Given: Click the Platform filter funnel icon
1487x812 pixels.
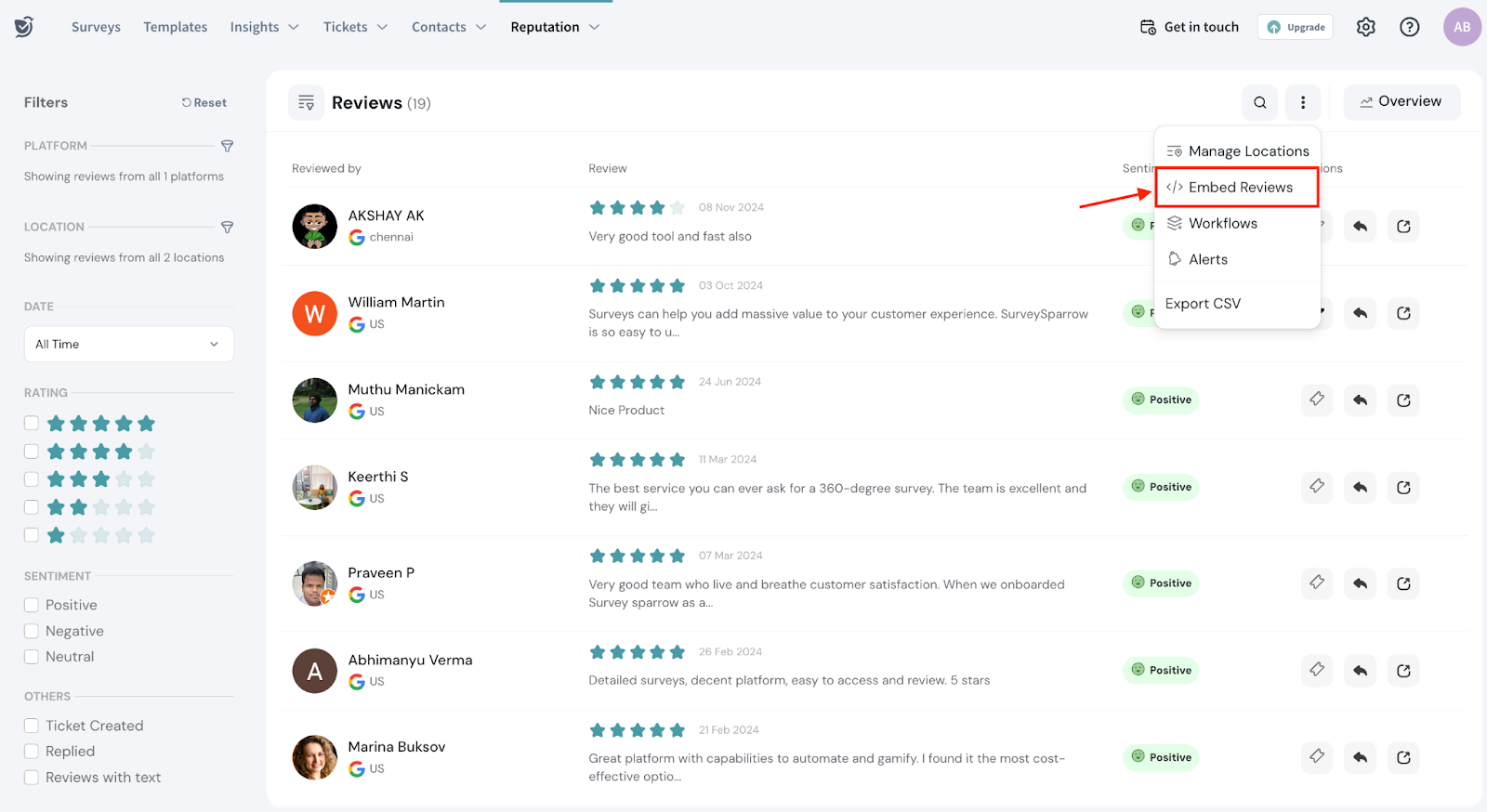Looking at the screenshot, I should click(x=227, y=146).
